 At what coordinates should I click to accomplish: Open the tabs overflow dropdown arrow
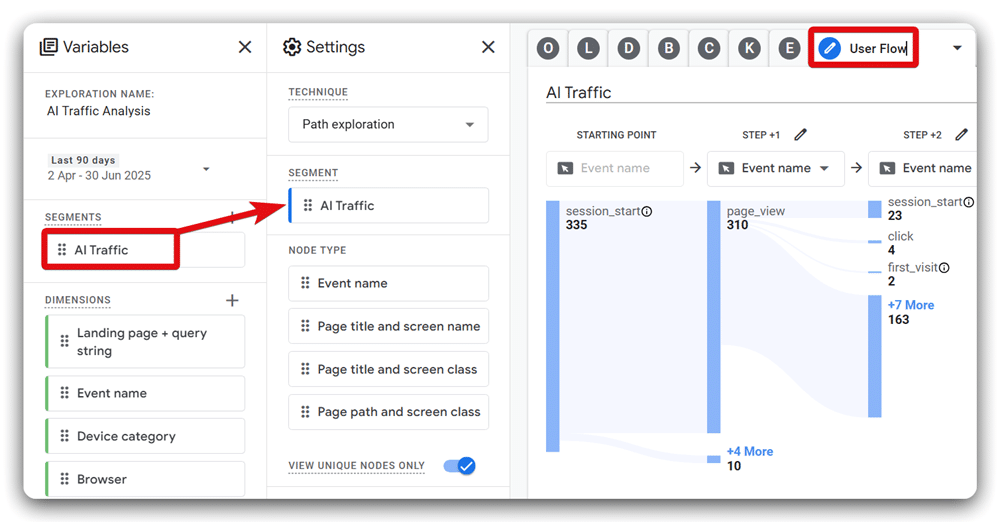(x=957, y=48)
